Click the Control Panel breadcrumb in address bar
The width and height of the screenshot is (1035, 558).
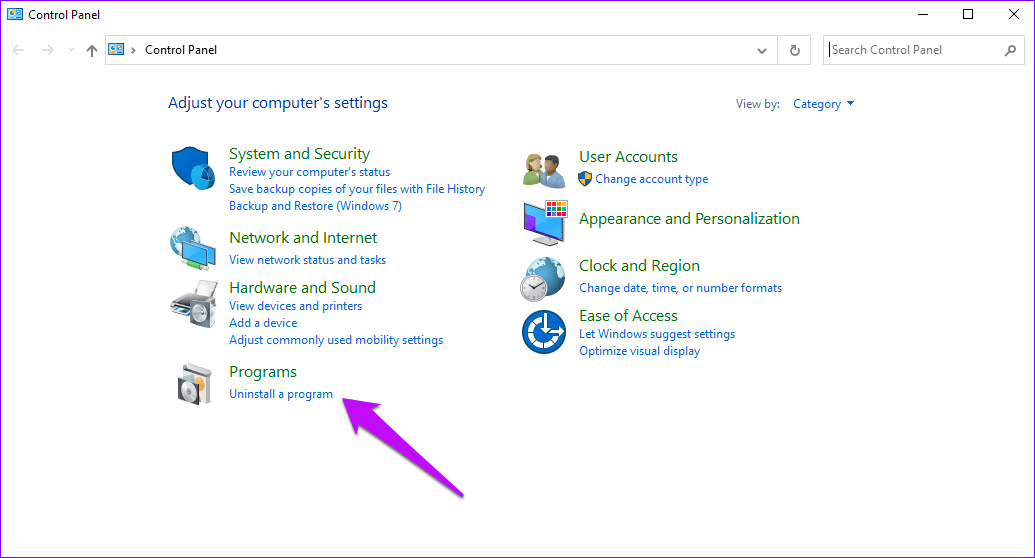tap(180, 50)
